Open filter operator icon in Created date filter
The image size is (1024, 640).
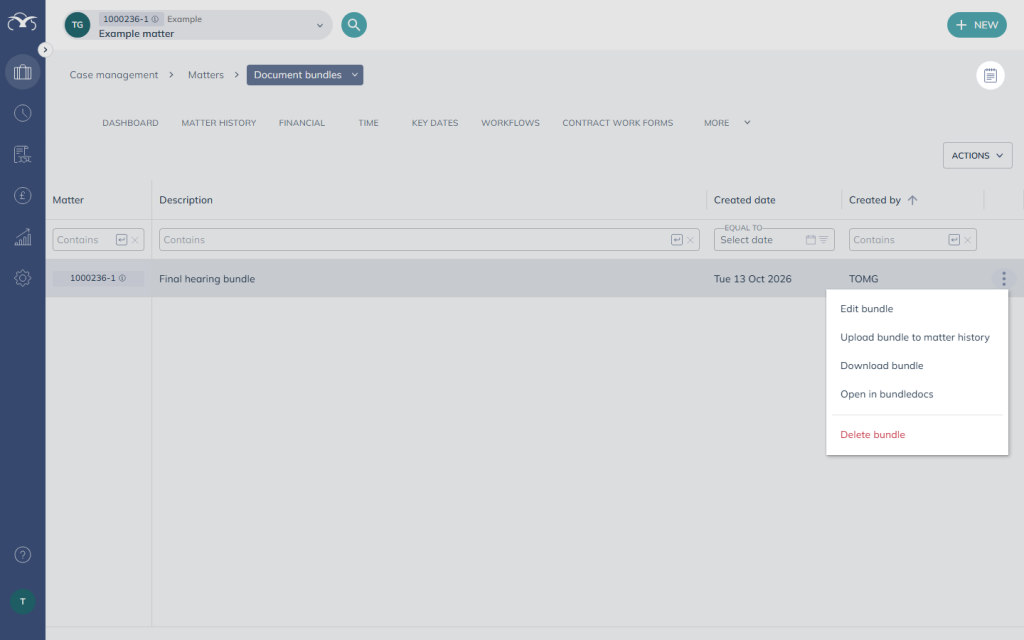pos(824,240)
